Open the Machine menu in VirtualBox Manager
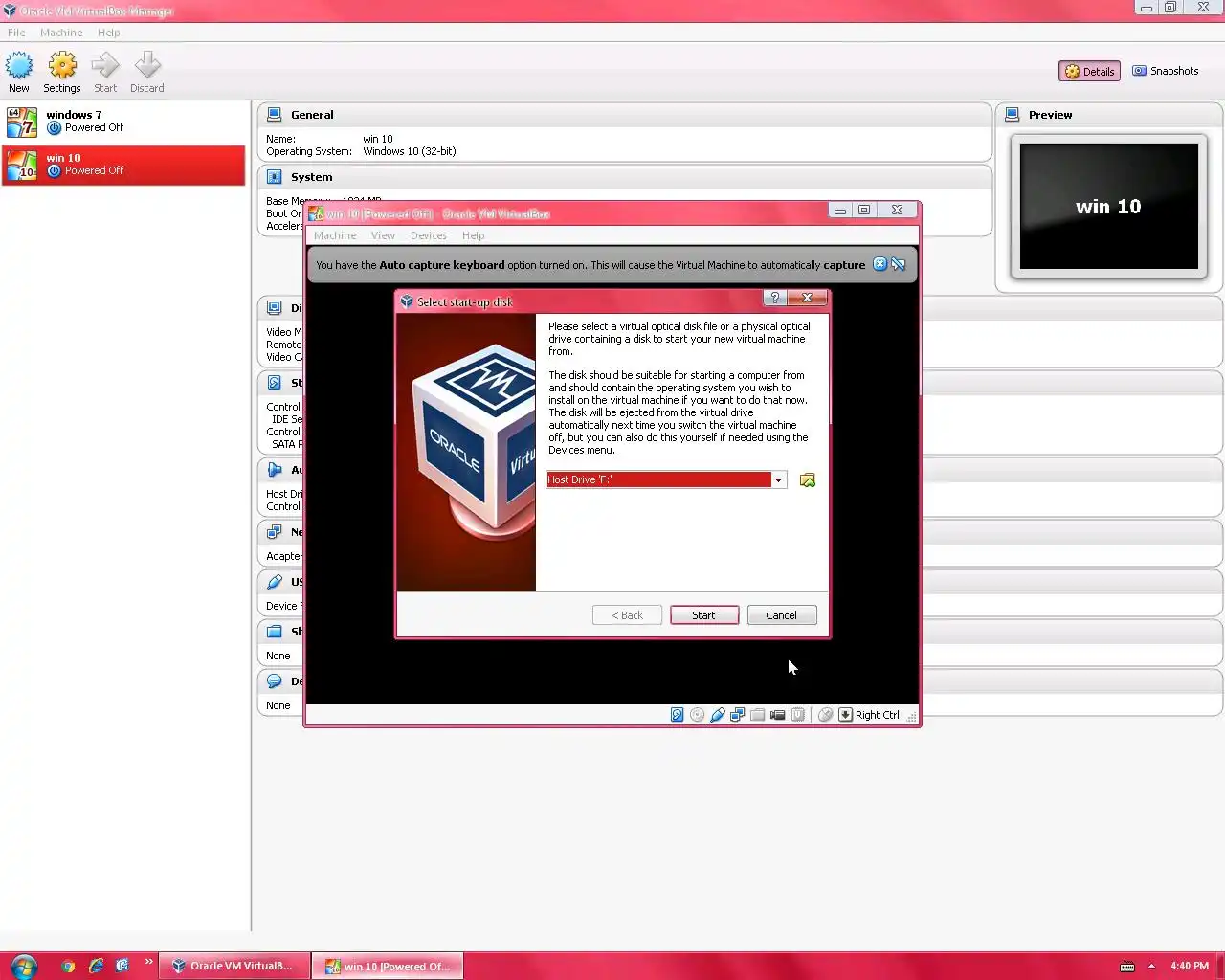This screenshot has height=980, width=1225. pyautogui.click(x=61, y=33)
